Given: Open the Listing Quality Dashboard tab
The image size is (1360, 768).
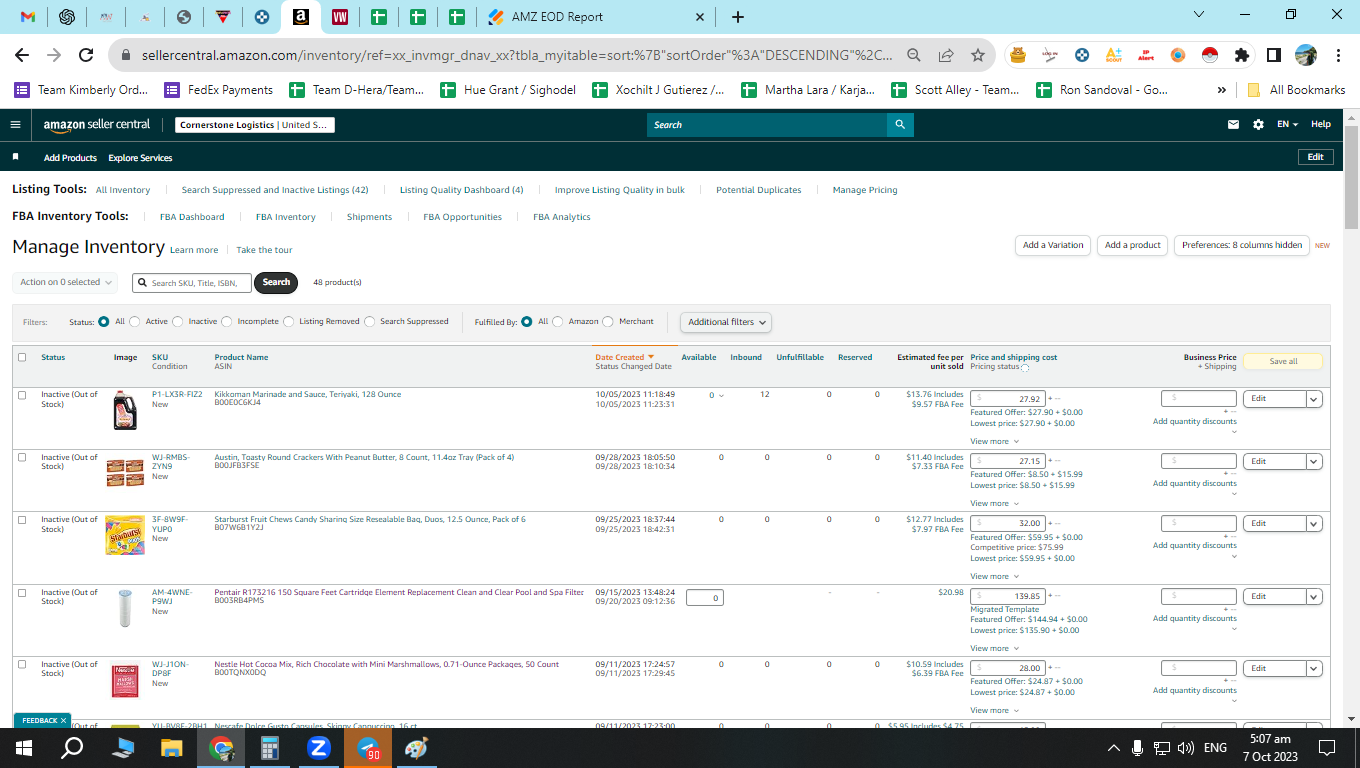Looking at the screenshot, I should click(x=461, y=190).
